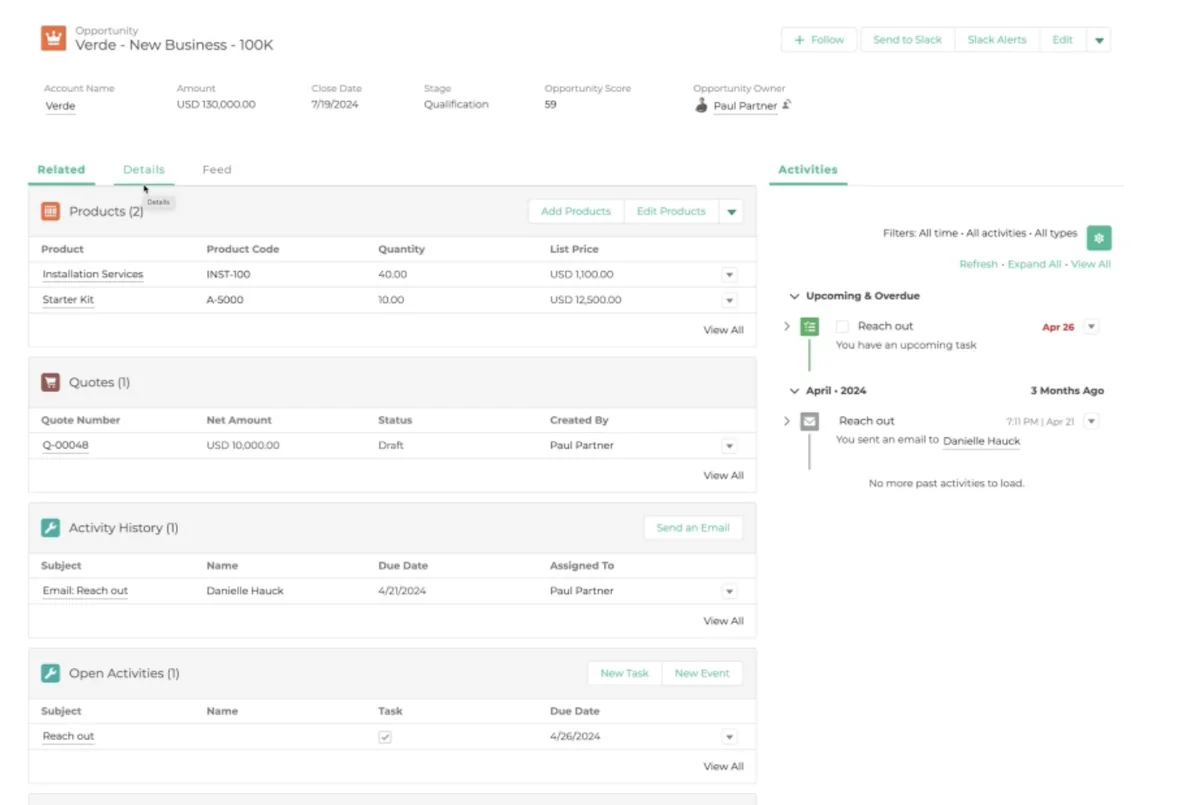1200x805 pixels.
Task: Click the plus icon on Follow button
Action: [x=799, y=40]
